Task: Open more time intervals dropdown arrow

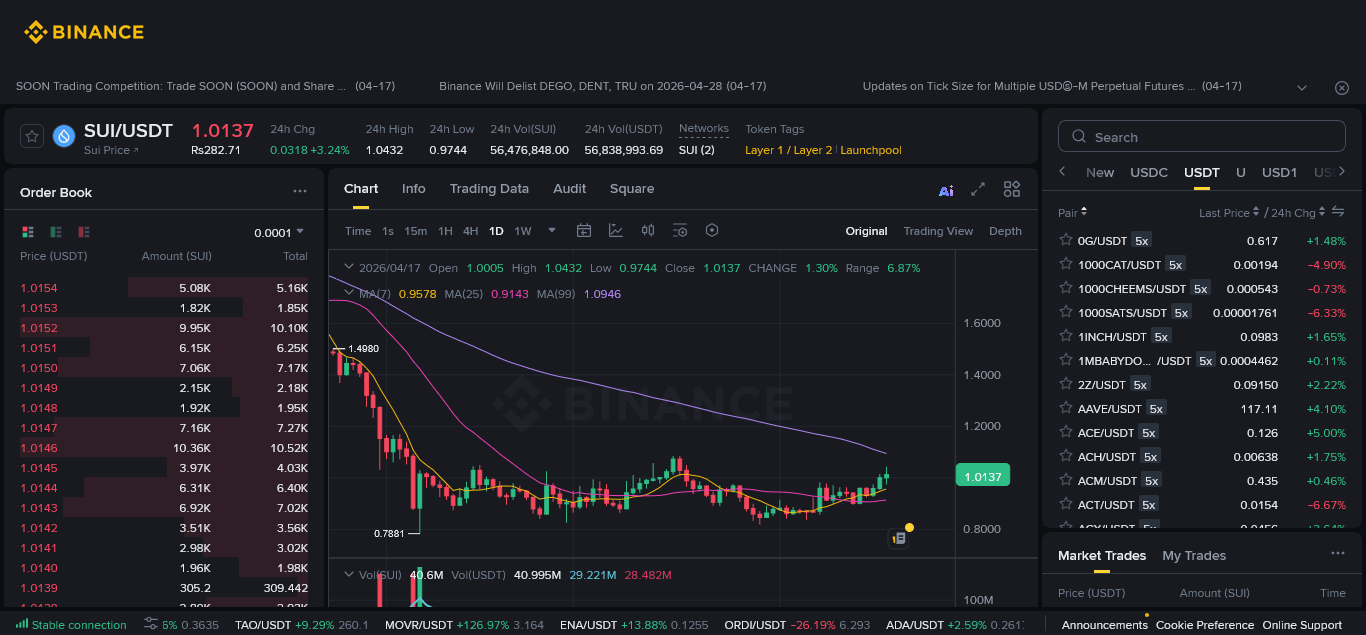Action: pos(552,231)
